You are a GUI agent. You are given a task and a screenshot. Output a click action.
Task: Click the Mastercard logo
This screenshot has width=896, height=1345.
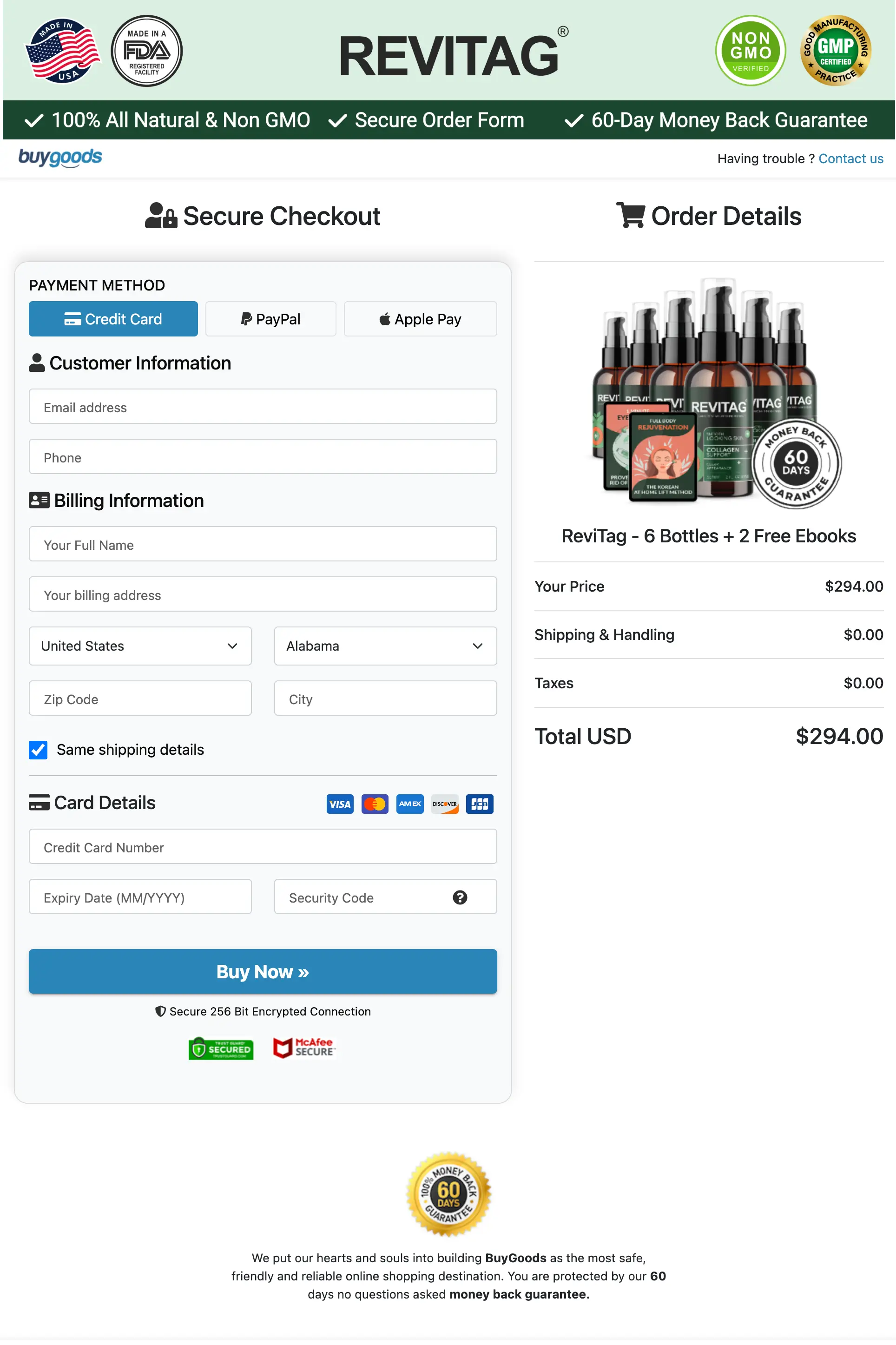point(375,804)
